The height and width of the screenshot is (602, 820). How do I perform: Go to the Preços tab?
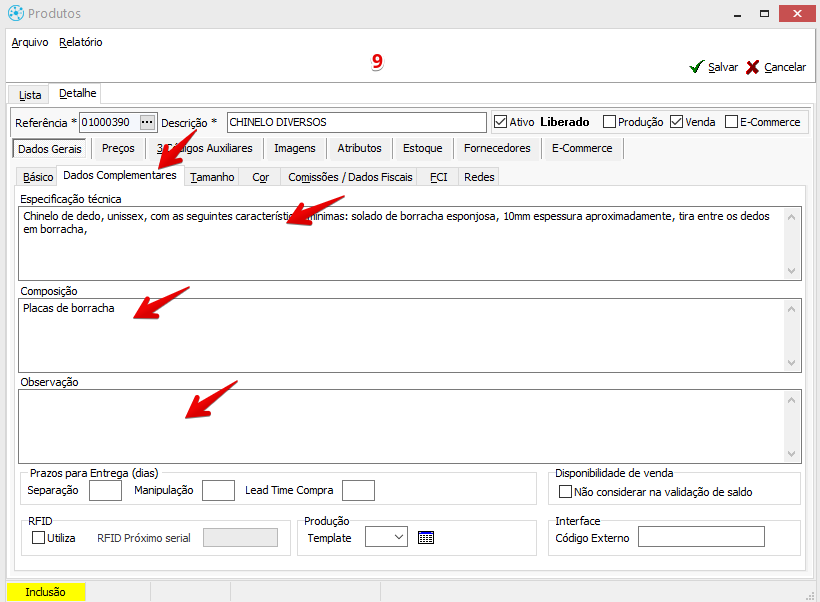pyautogui.click(x=118, y=148)
